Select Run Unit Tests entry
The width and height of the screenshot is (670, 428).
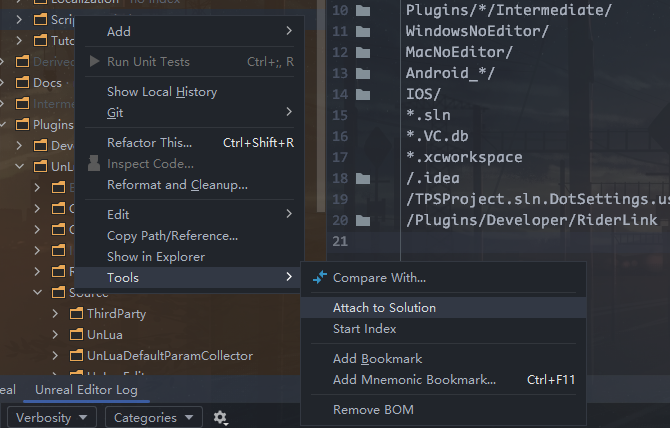(189, 62)
